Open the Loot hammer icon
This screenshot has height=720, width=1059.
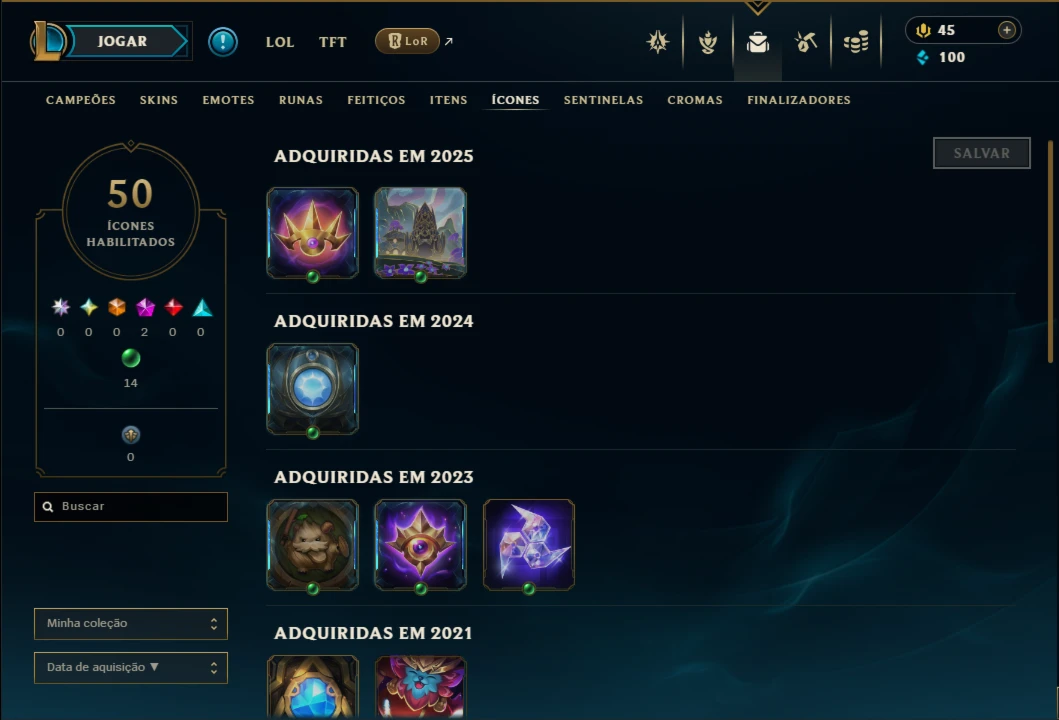806,43
